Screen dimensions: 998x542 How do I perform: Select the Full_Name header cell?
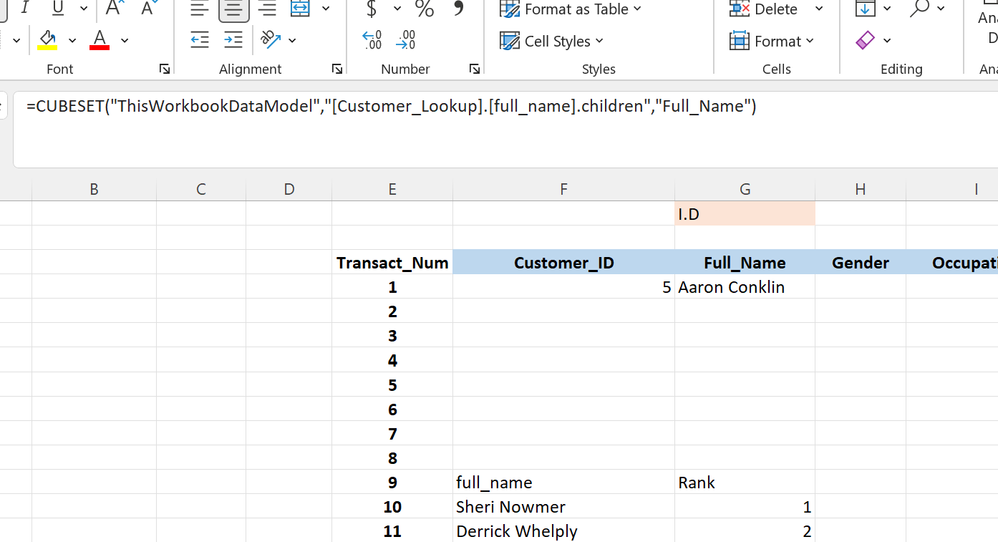point(745,263)
